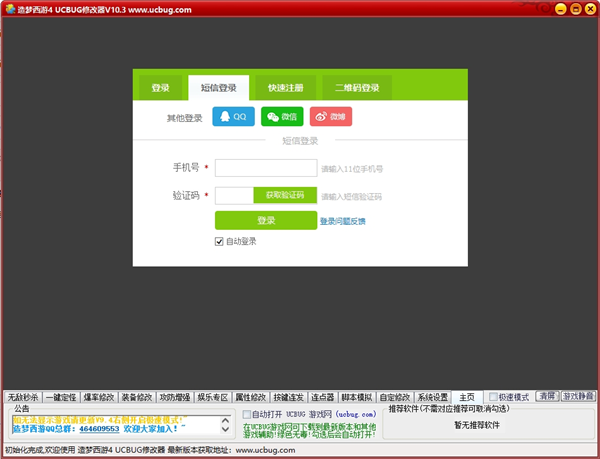Open the 无敌秒杀 tab
Screen dimensions: 600x459
tap(23, 397)
